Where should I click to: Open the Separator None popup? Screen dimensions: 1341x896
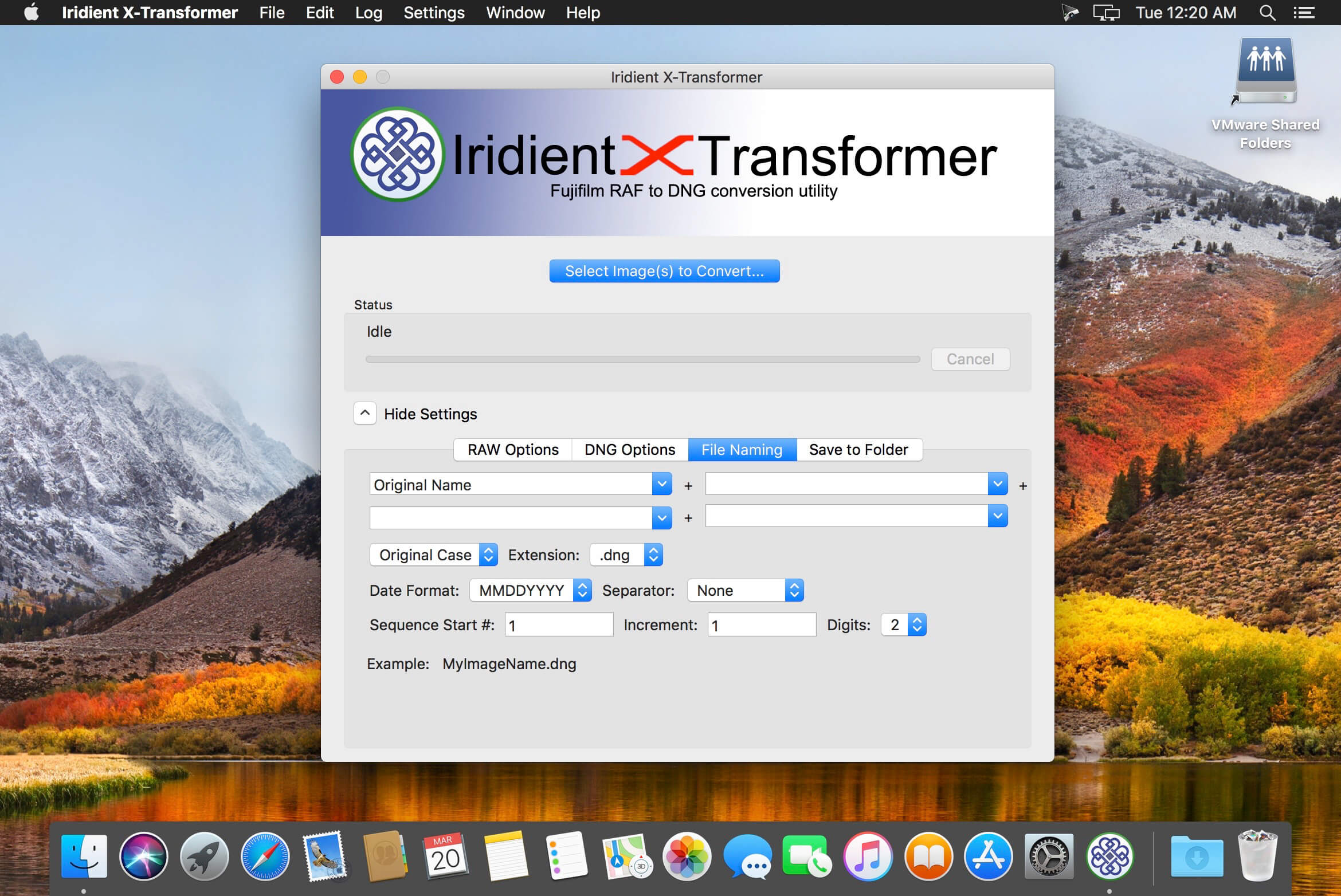pos(746,590)
